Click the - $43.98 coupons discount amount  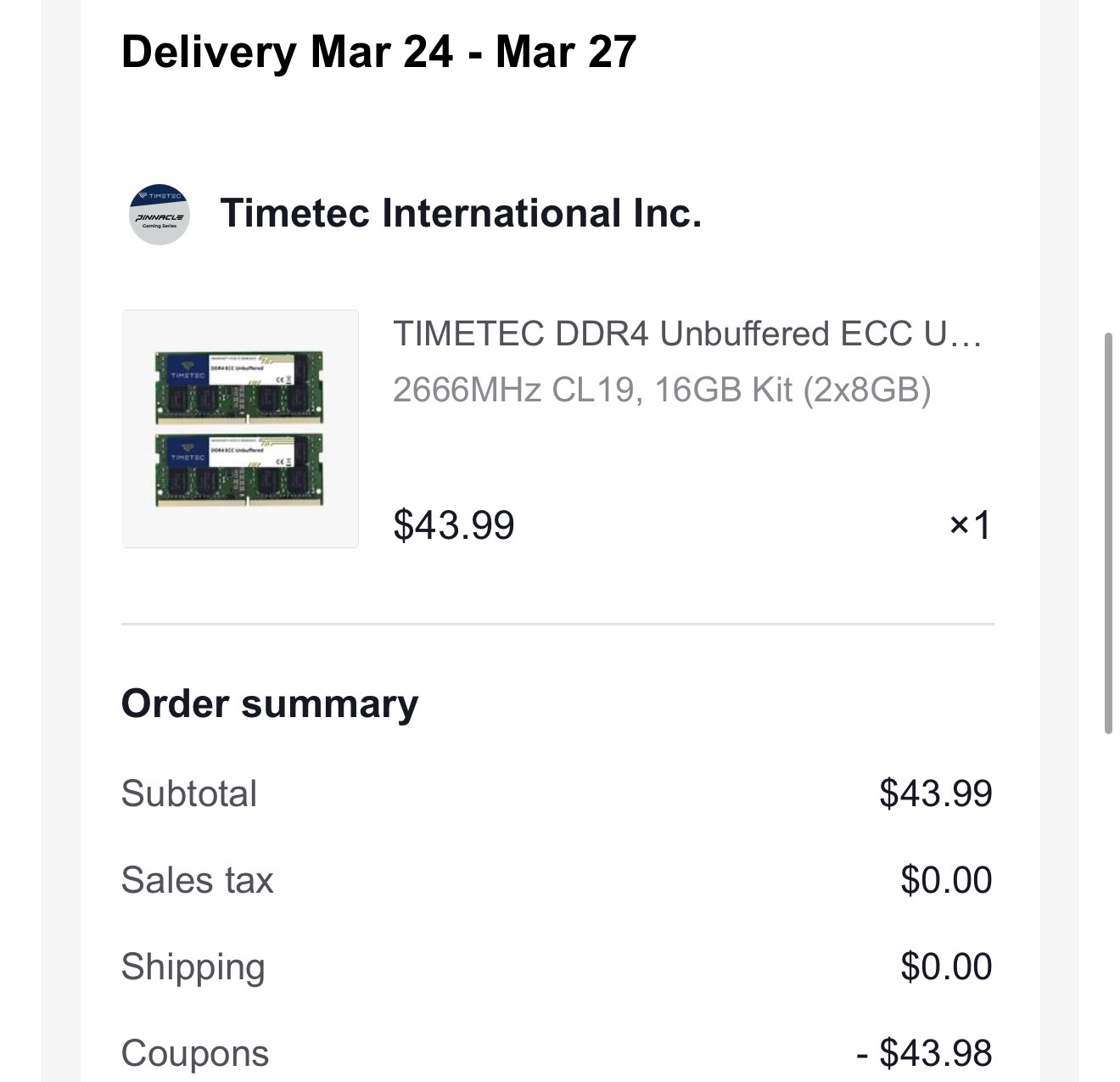924,1053
